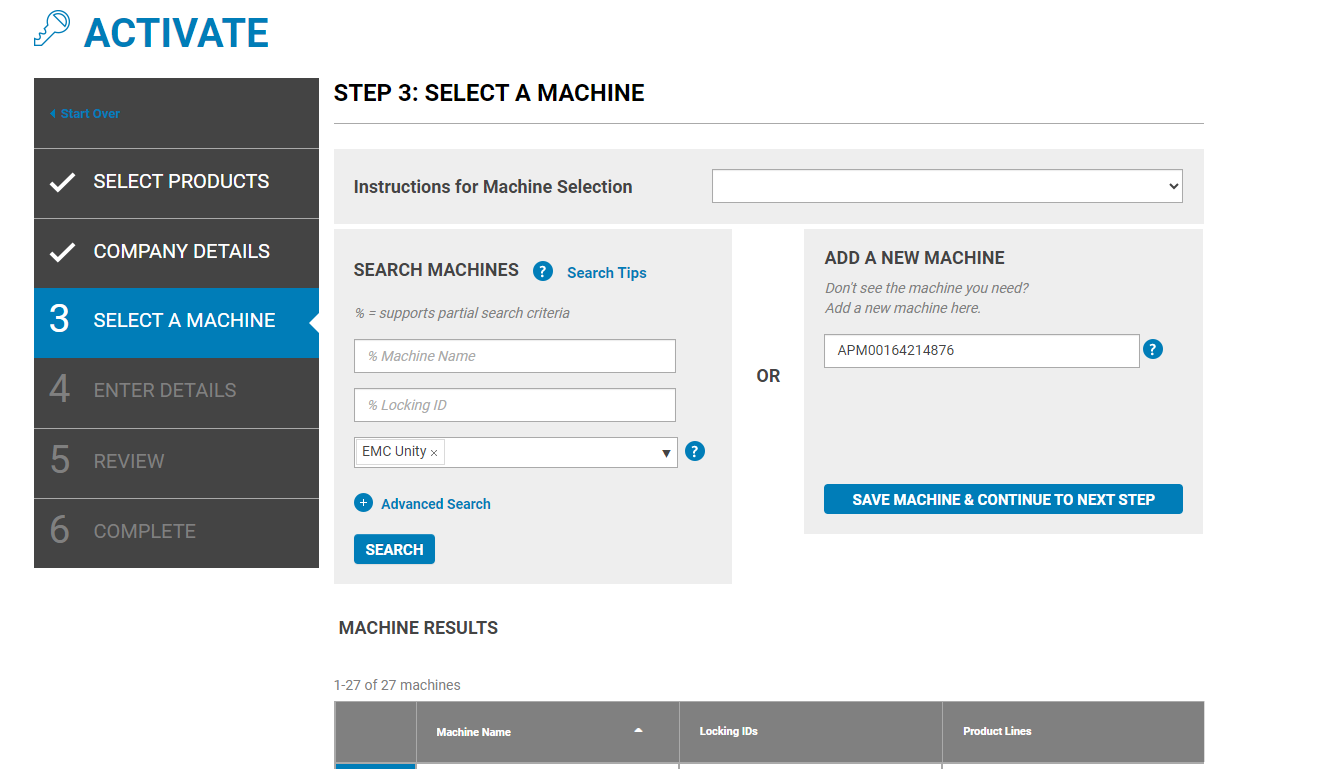
Task: Click the back arrow beside Start Over
Action: coord(53,113)
